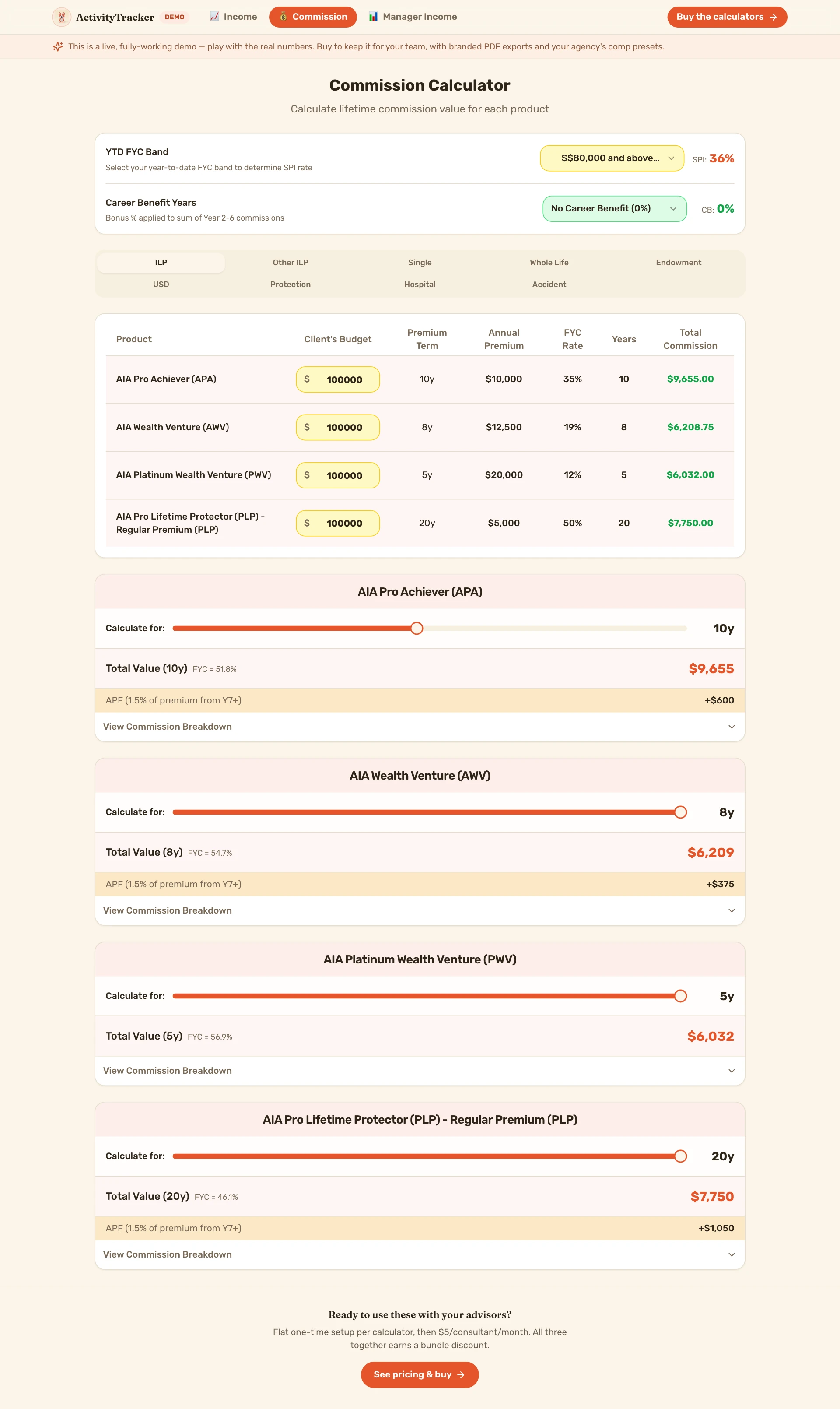Click the 0% CB rate value
Viewport: 840px width, 1409px height.
click(x=725, y=209)
